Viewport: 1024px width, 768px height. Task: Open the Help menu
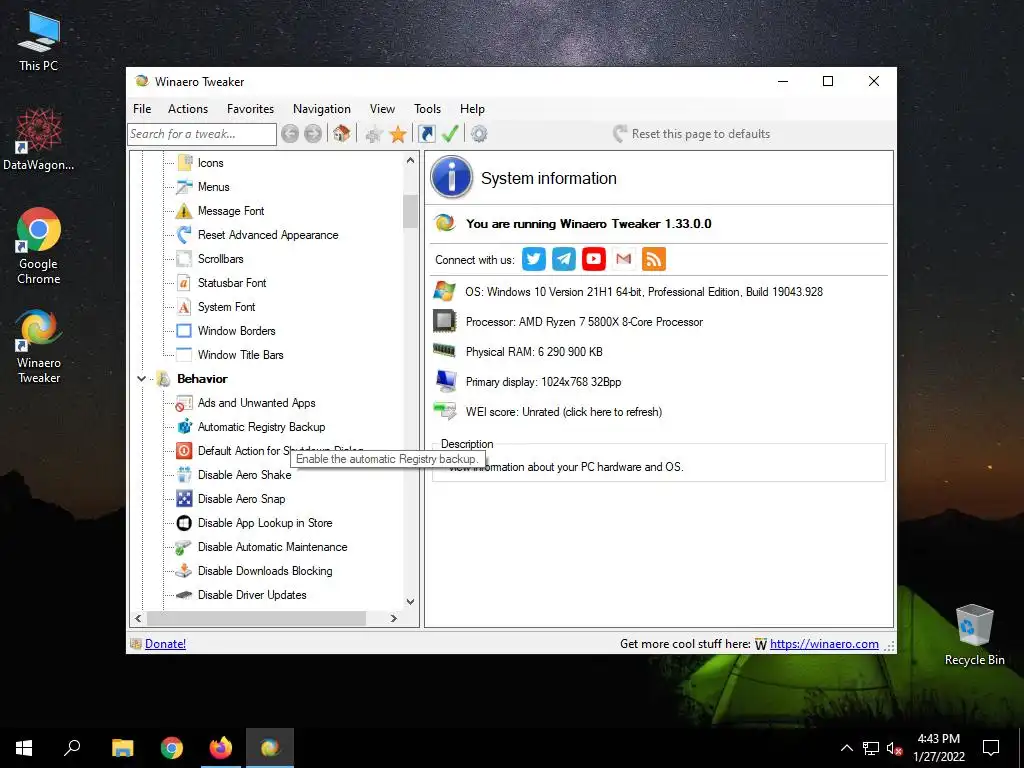coord(472,109)
